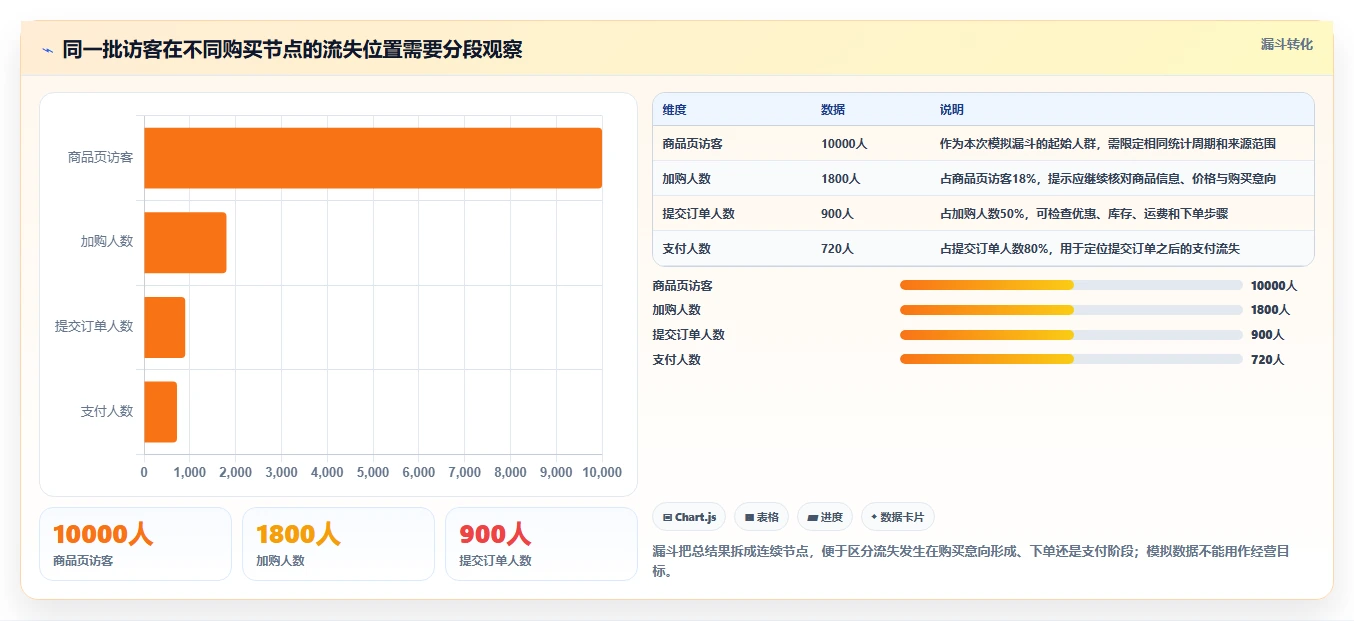Screen dimensions: 1354x621
Task: Click the 加购人数 bar in the chart
Action: point(185,242)
